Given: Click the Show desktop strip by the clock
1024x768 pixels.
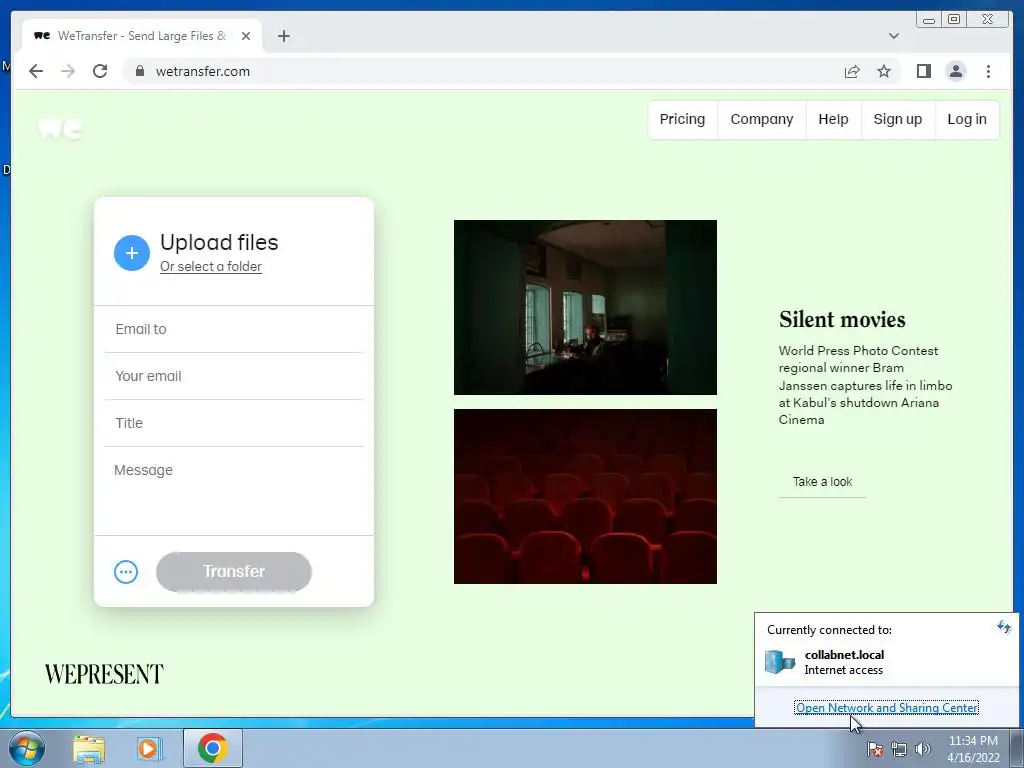Looking at the screenshot, I should pos(1017,749).
